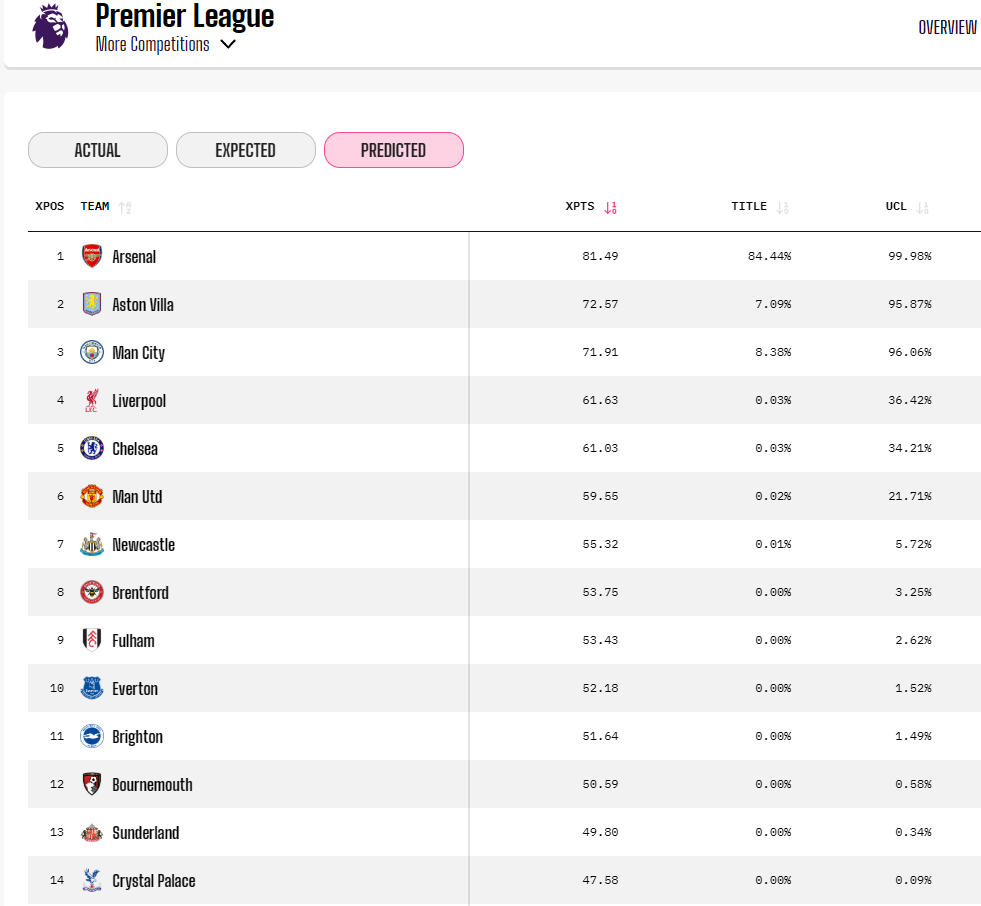
Task: Click the Man City club crest
Action: click(92, 352)
